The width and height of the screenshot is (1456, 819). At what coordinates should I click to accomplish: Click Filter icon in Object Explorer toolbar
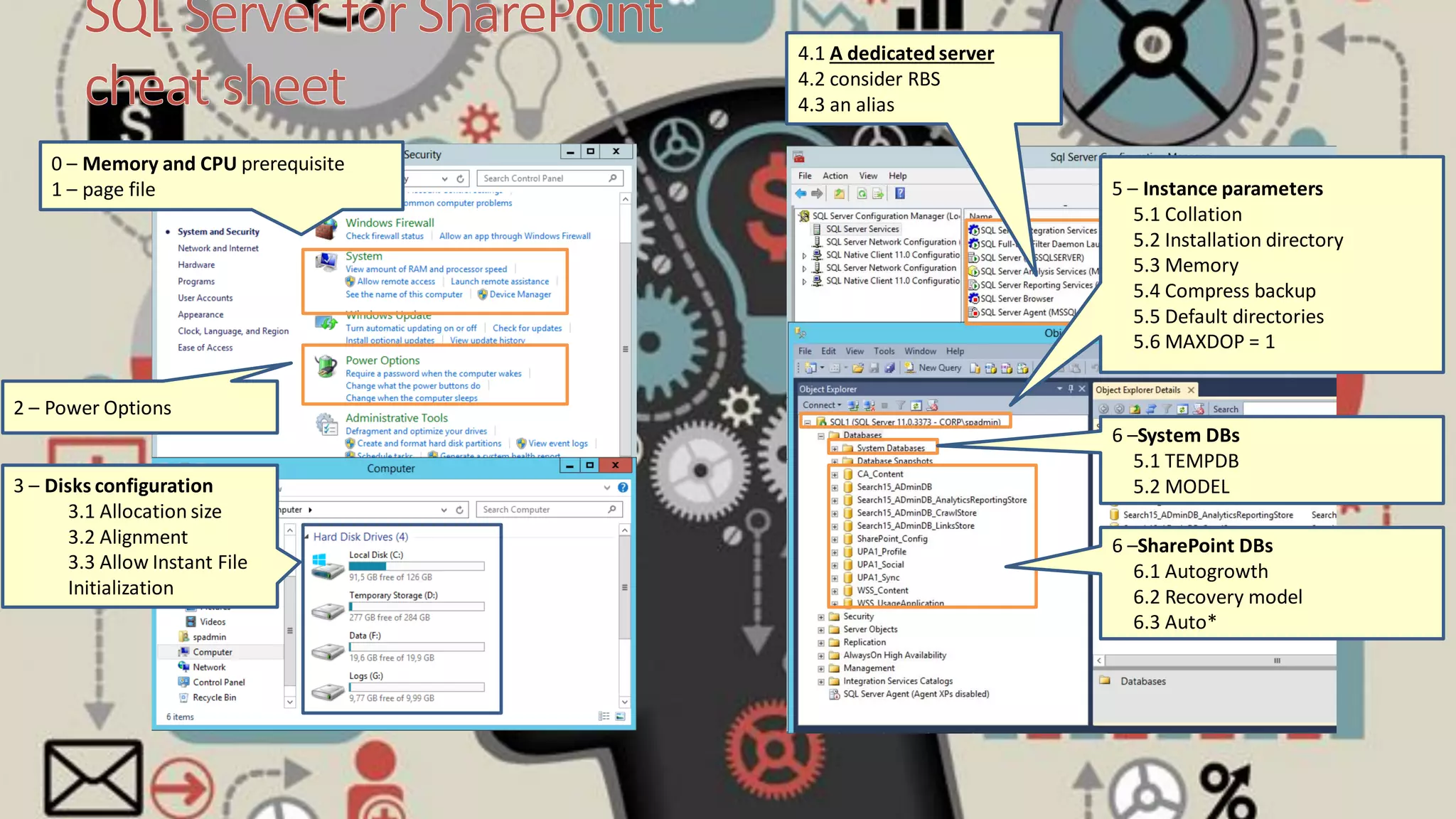(901, 405)
